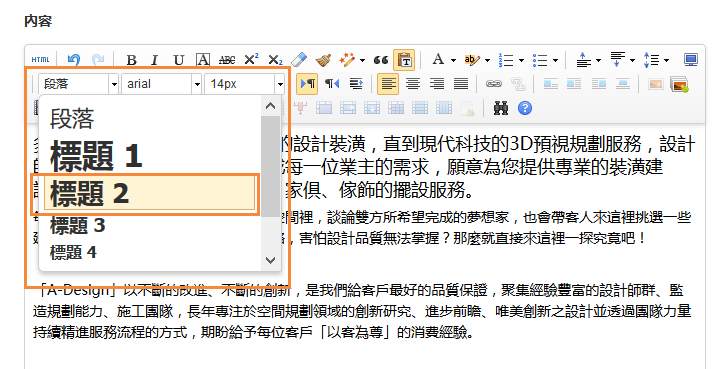Image resolution: width=724 pixels, height=369 pixels.
Task: Toggle left-to-right text direction
Action: coord(308,84)
